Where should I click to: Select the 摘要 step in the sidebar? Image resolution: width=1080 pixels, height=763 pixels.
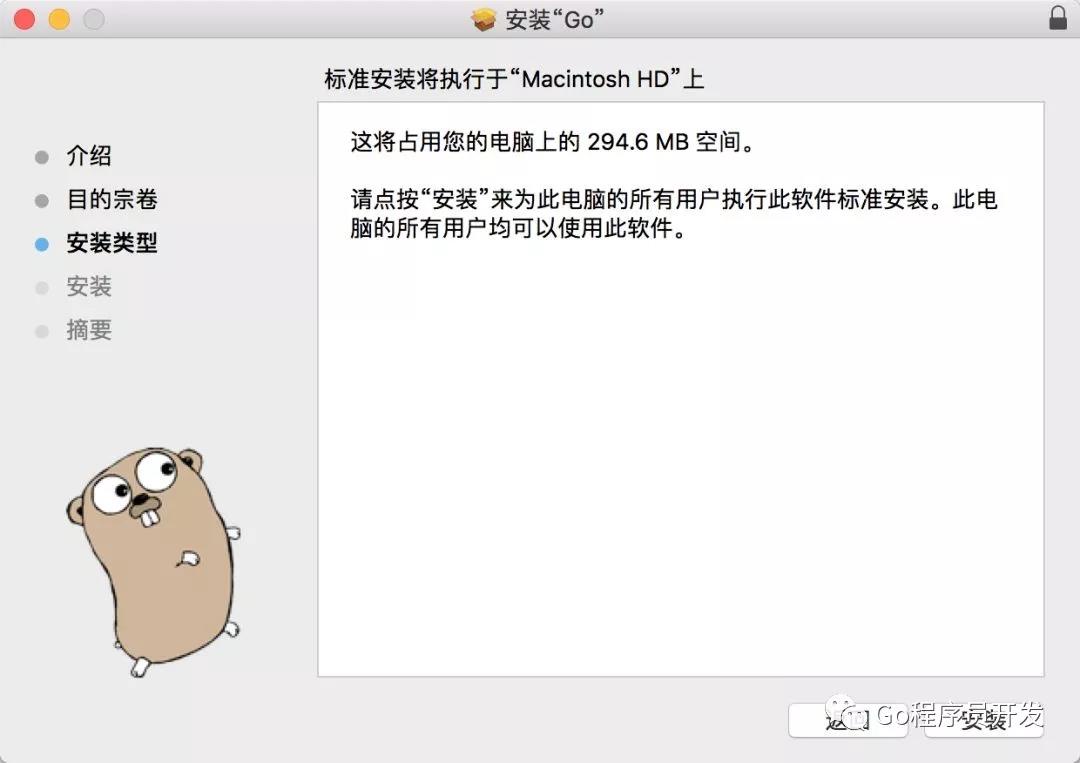pos(88,330)
